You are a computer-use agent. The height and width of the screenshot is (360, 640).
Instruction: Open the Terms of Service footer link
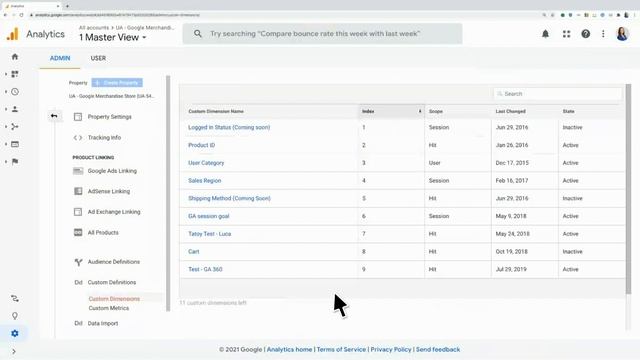[341, 350]
